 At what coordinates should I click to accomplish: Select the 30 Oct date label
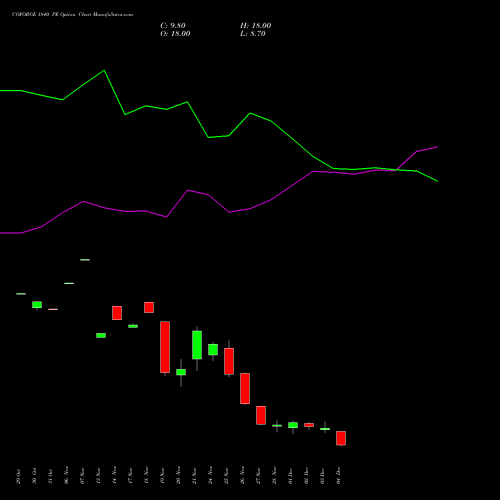coord(34,476)
